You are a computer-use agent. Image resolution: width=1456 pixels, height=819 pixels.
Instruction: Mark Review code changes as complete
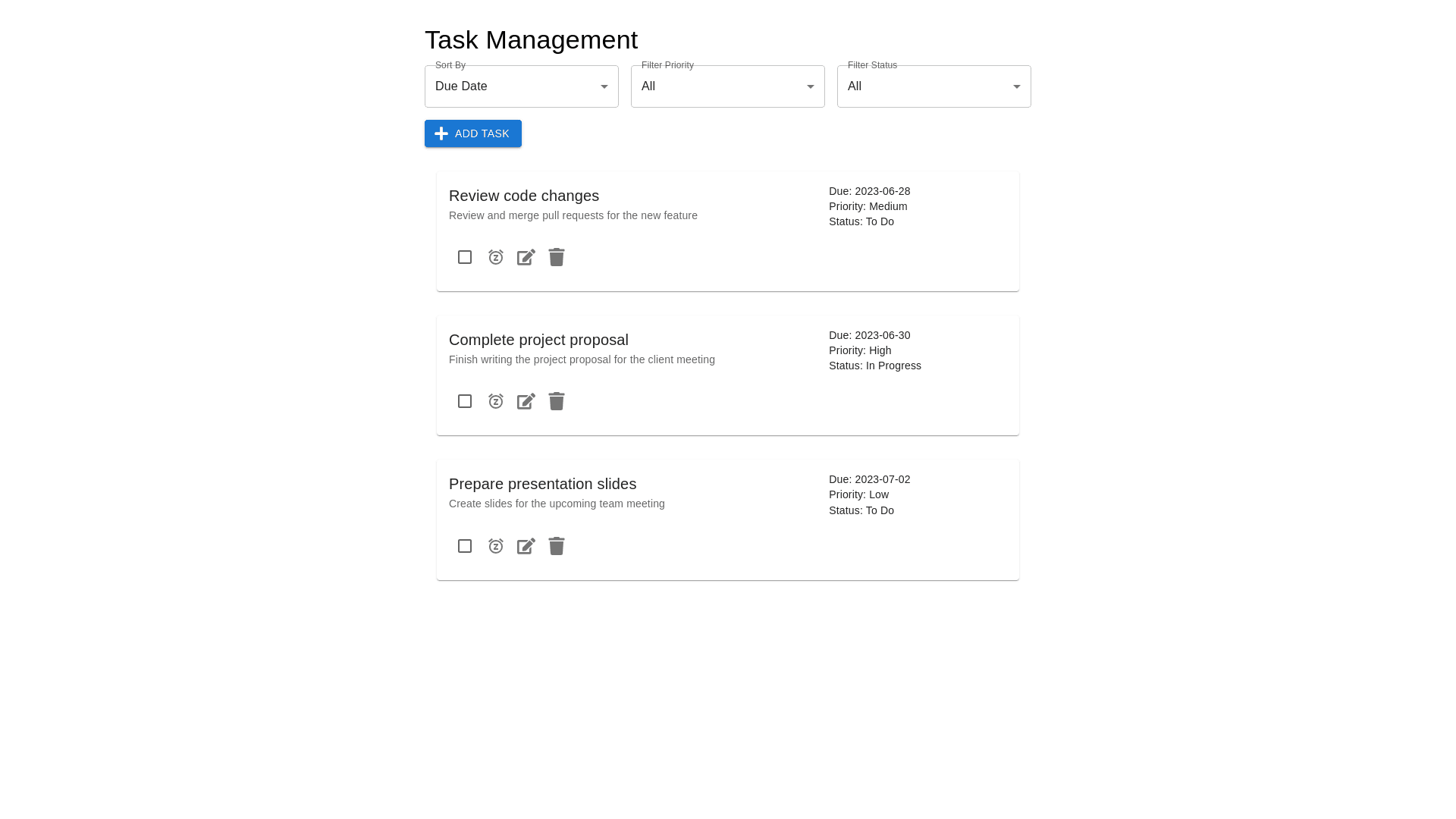pos(465,257)
